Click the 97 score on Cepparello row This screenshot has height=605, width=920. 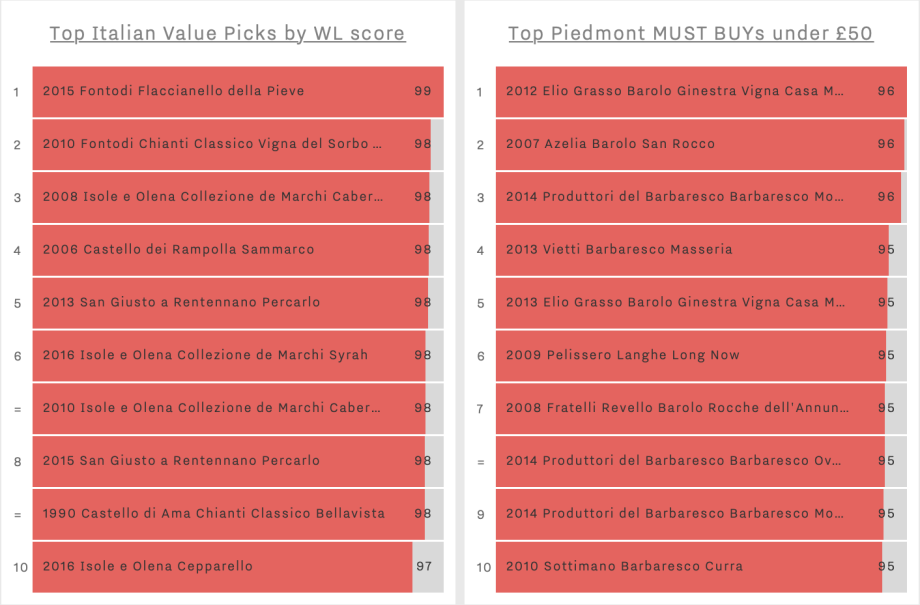424,566
